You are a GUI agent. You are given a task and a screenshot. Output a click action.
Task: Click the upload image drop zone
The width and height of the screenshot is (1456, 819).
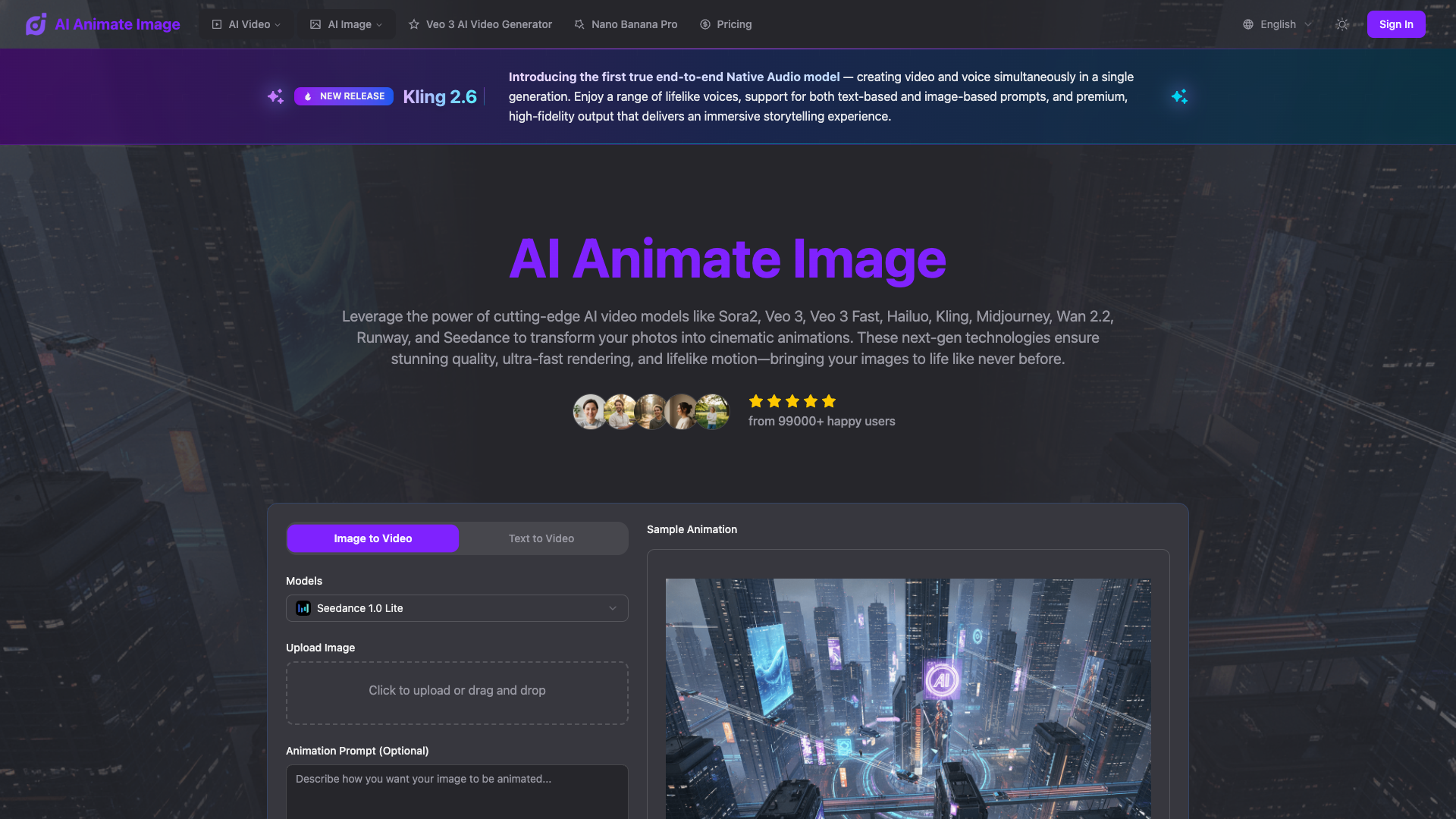click(457, 693)
